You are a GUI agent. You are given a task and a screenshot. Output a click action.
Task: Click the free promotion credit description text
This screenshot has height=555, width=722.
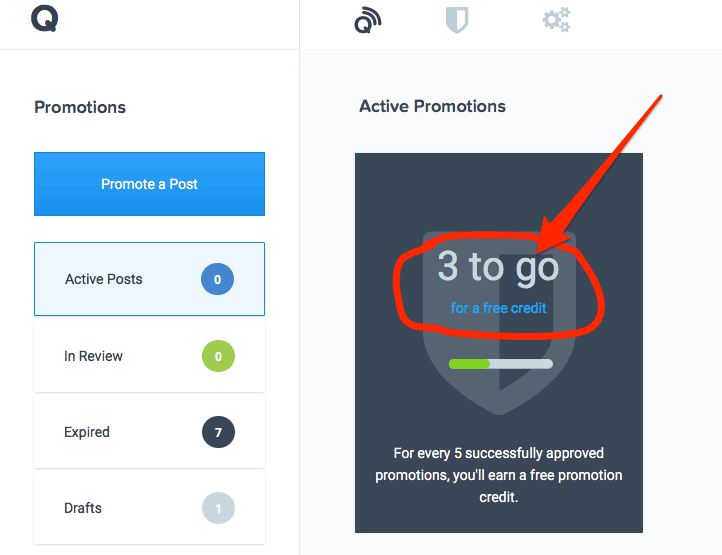tap(498, 475)
